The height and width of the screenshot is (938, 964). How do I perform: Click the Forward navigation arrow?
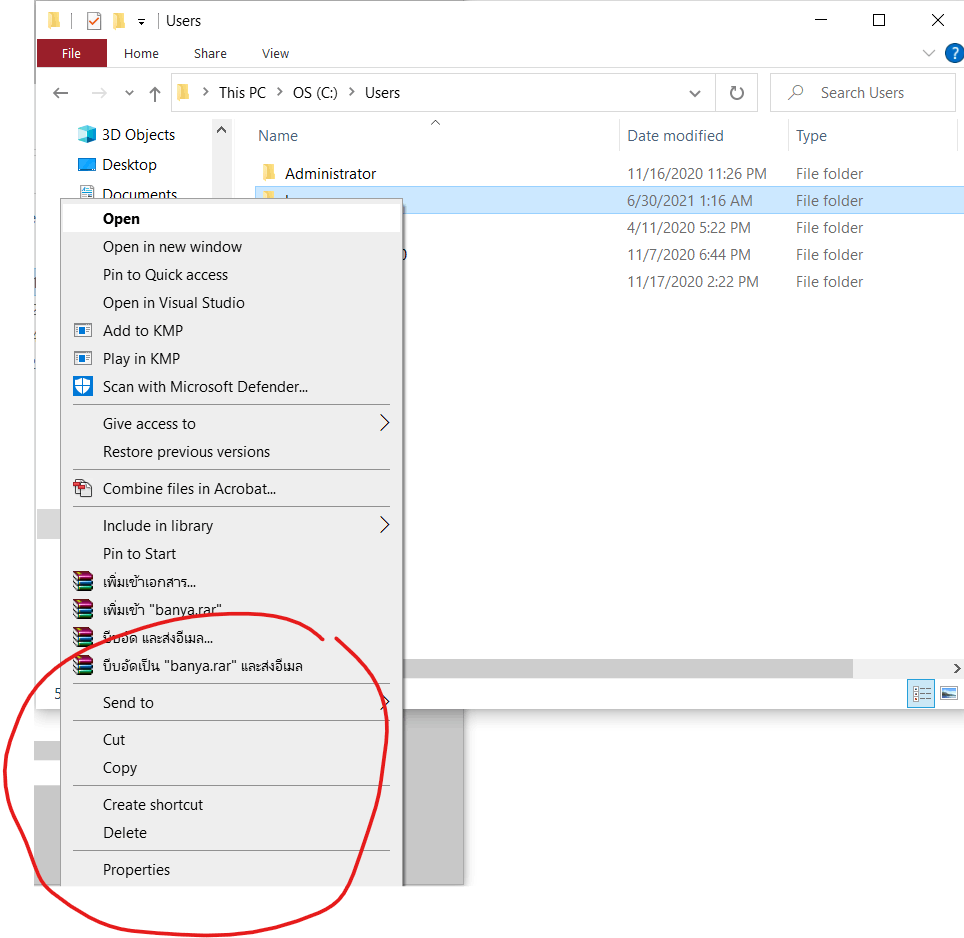coord(98,93)
